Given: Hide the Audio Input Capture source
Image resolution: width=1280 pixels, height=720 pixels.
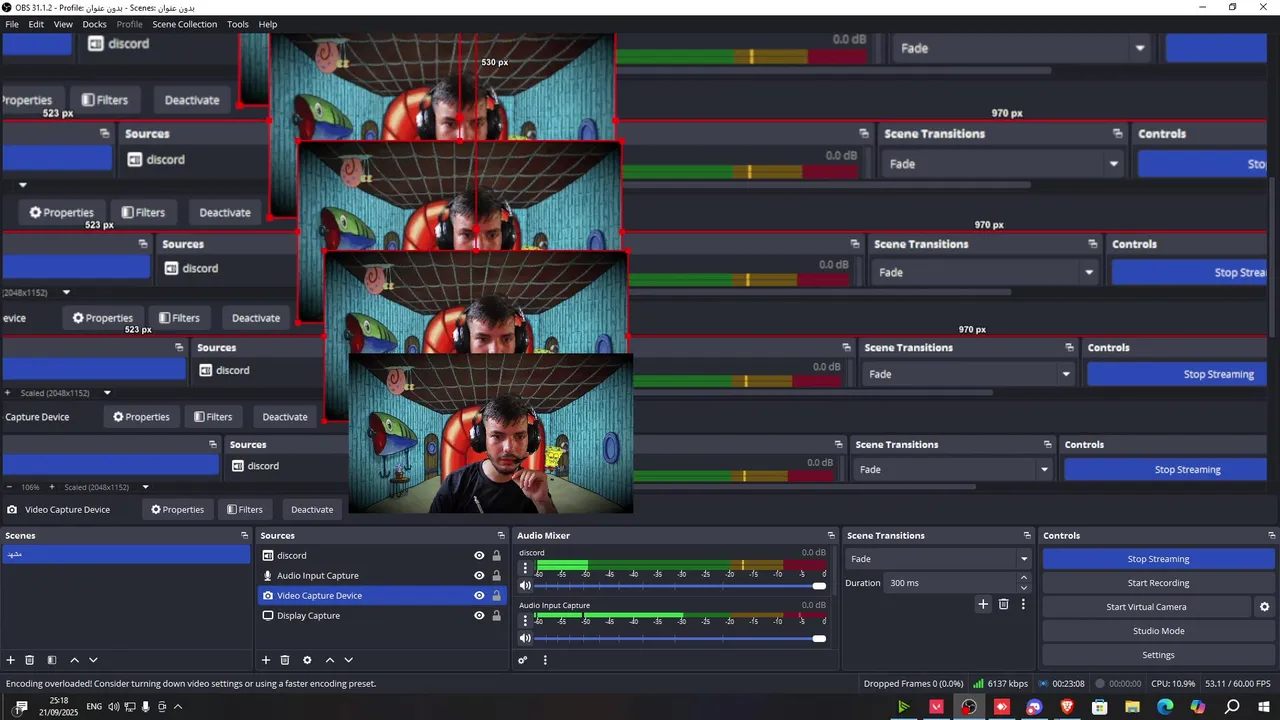Looking at the screenshot, I should tap(479, 576).
